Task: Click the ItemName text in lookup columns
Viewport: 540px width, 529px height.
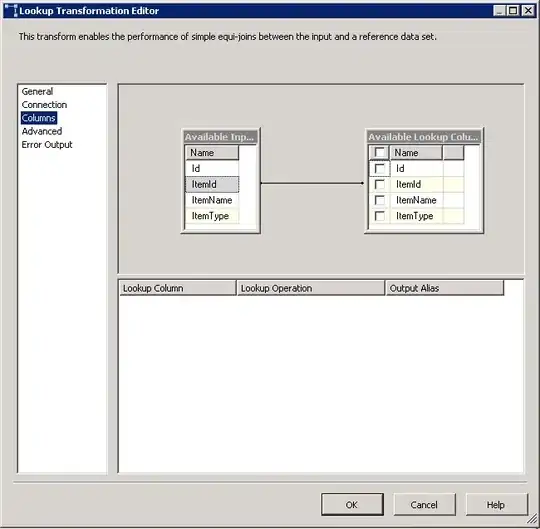Action: point(416,200)
